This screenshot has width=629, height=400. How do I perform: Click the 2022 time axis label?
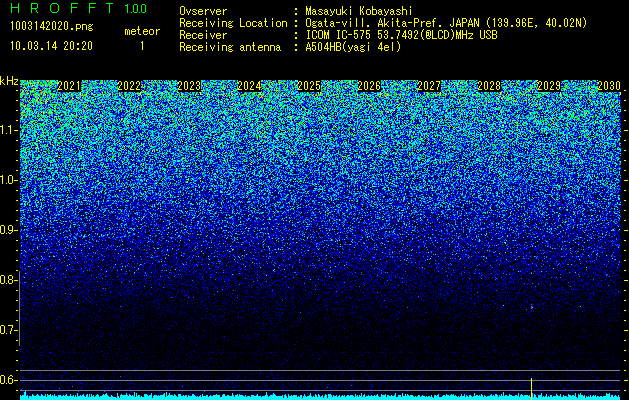coord(129,86)
